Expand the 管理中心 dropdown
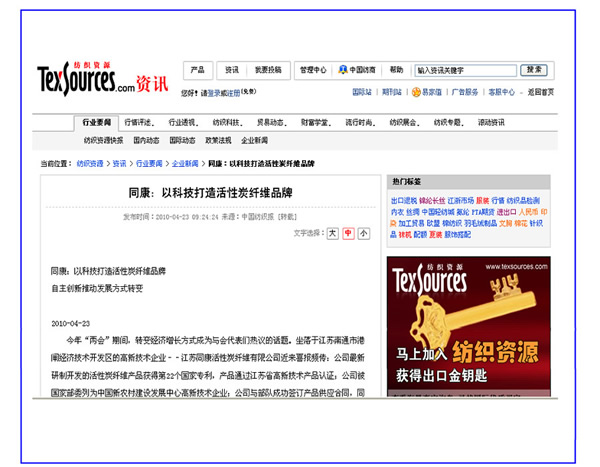The image size is (600, 467). [x=313, y=70]
